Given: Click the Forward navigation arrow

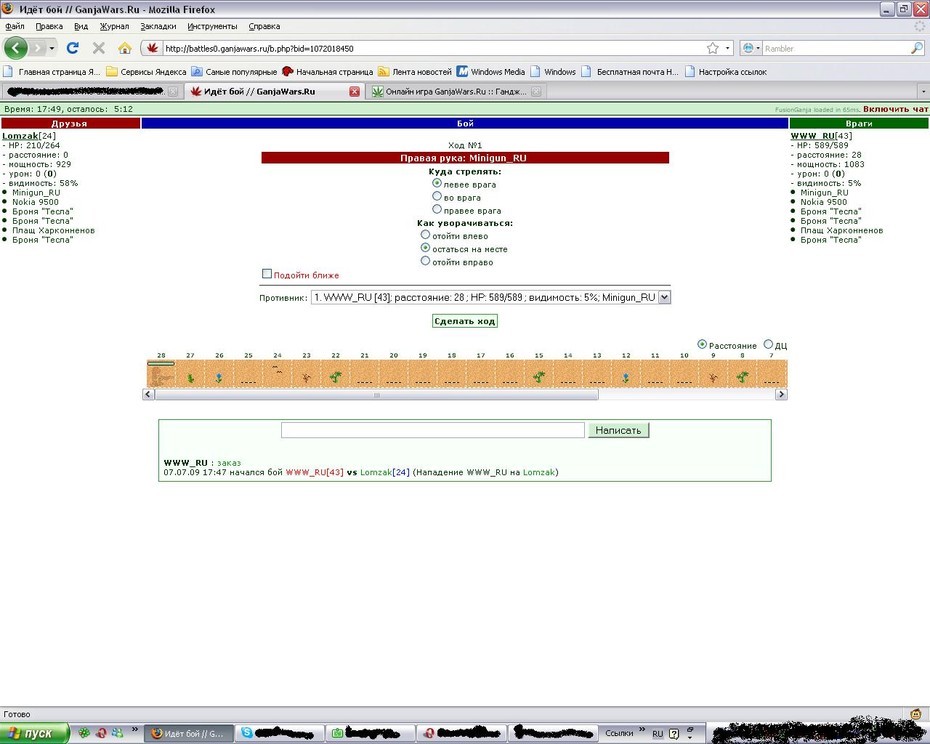Looking at the screenshot, I should point(37,48).
